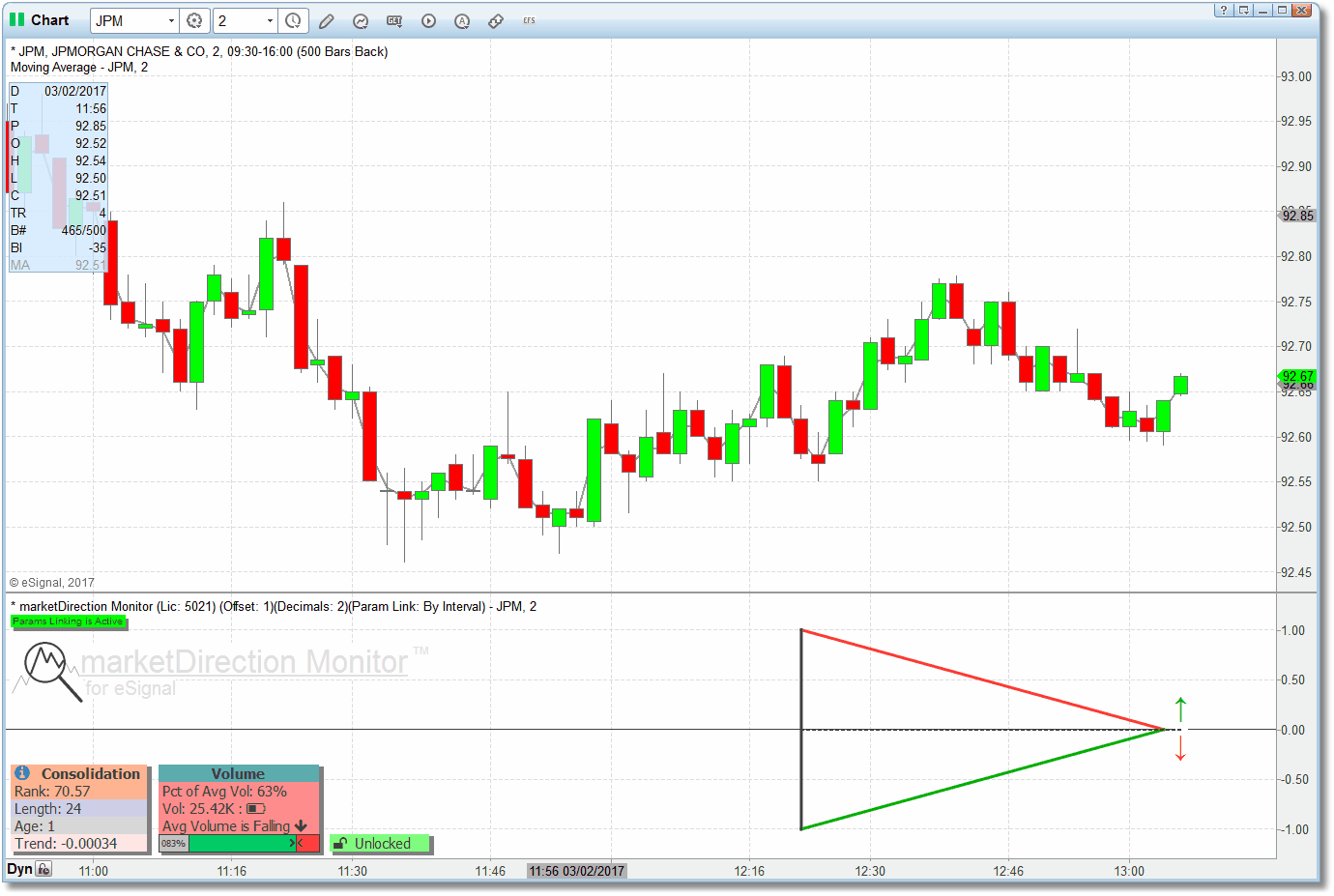1334x896 pixels.
Task: Click the falling volume down-arrow icon
Action: pyautogui.click(x=301, y=826)
